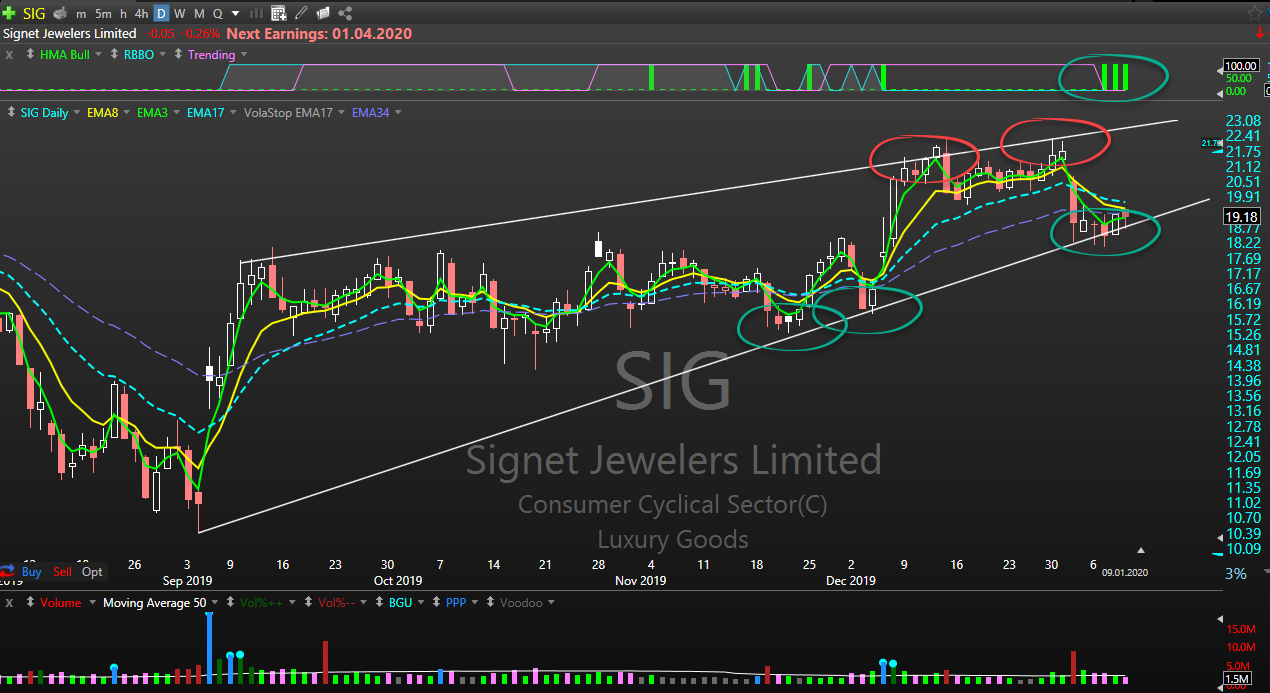1270x693 pixels.
Task: Select the pencil drawing tool icon
Action: [x=300, y=13]
